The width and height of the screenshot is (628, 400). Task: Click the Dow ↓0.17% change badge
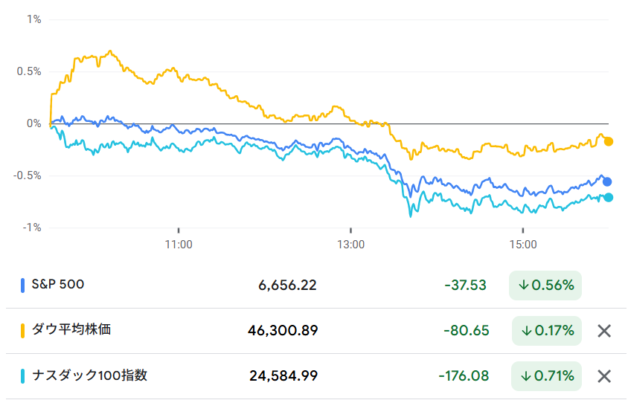coord(547,331)
